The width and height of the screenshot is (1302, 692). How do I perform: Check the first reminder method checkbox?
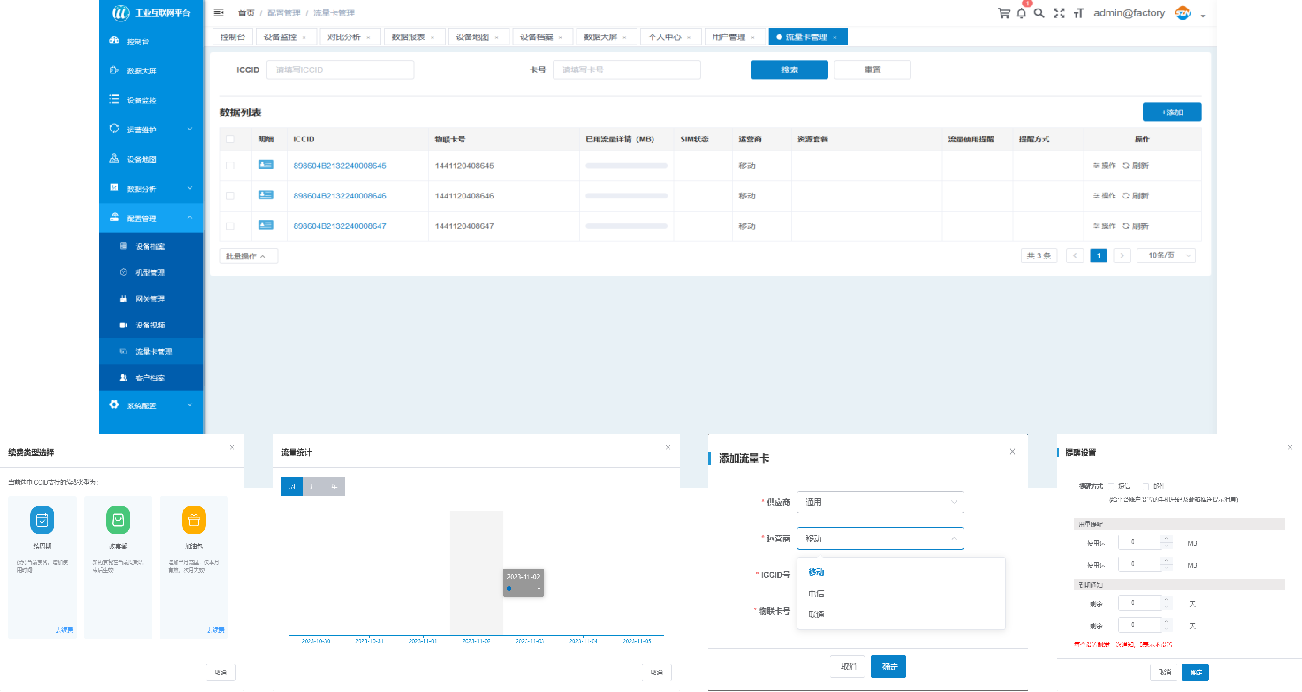click(1111, 486)
